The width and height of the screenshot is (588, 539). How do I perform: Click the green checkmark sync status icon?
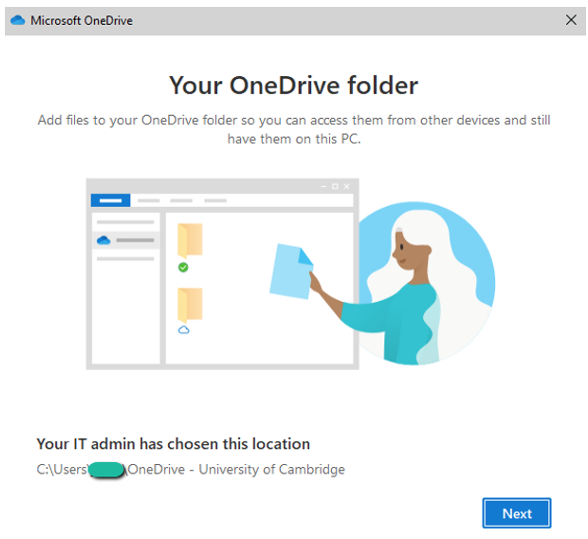coord(183,267)
